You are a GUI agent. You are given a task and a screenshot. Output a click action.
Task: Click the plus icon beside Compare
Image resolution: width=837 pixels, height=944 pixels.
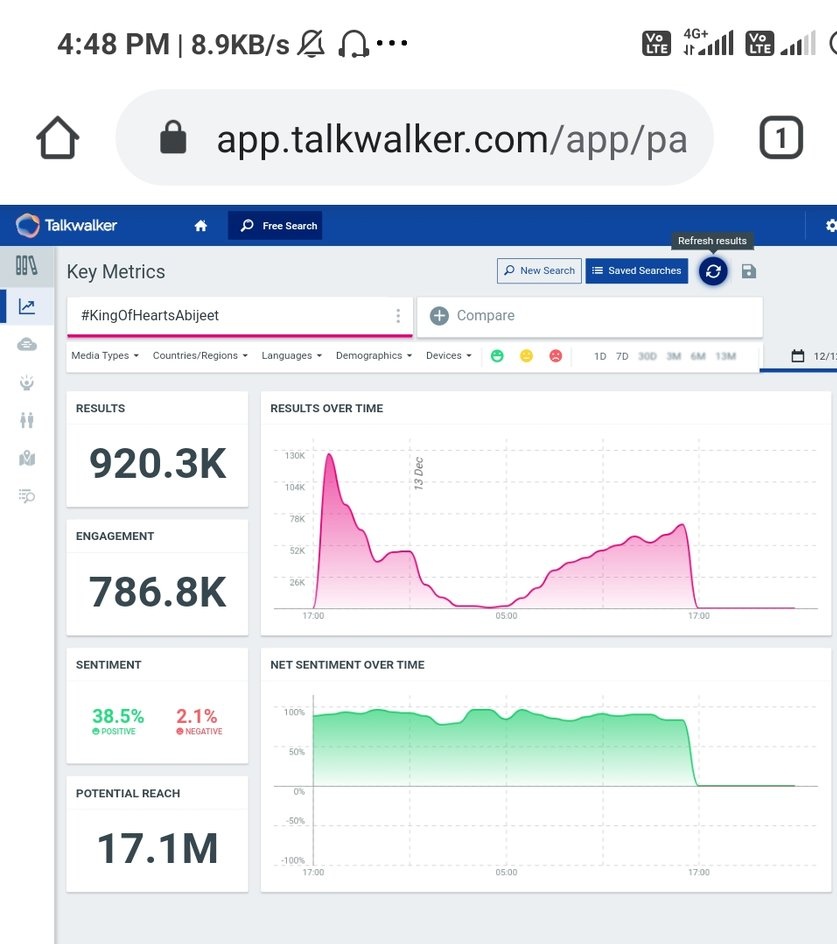point(440,315)
